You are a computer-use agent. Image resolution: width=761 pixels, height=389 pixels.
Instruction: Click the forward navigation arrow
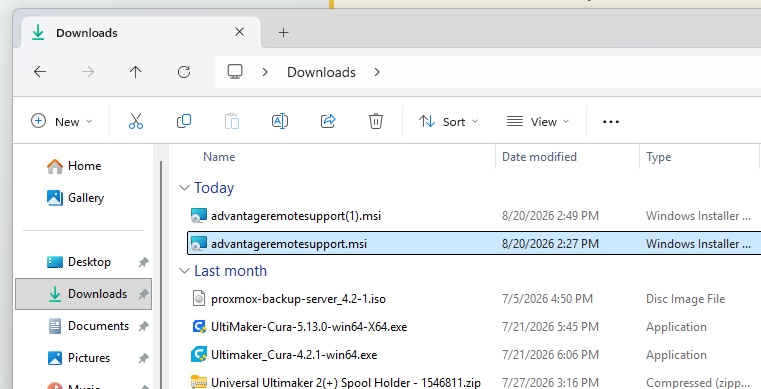coord(88,72)
